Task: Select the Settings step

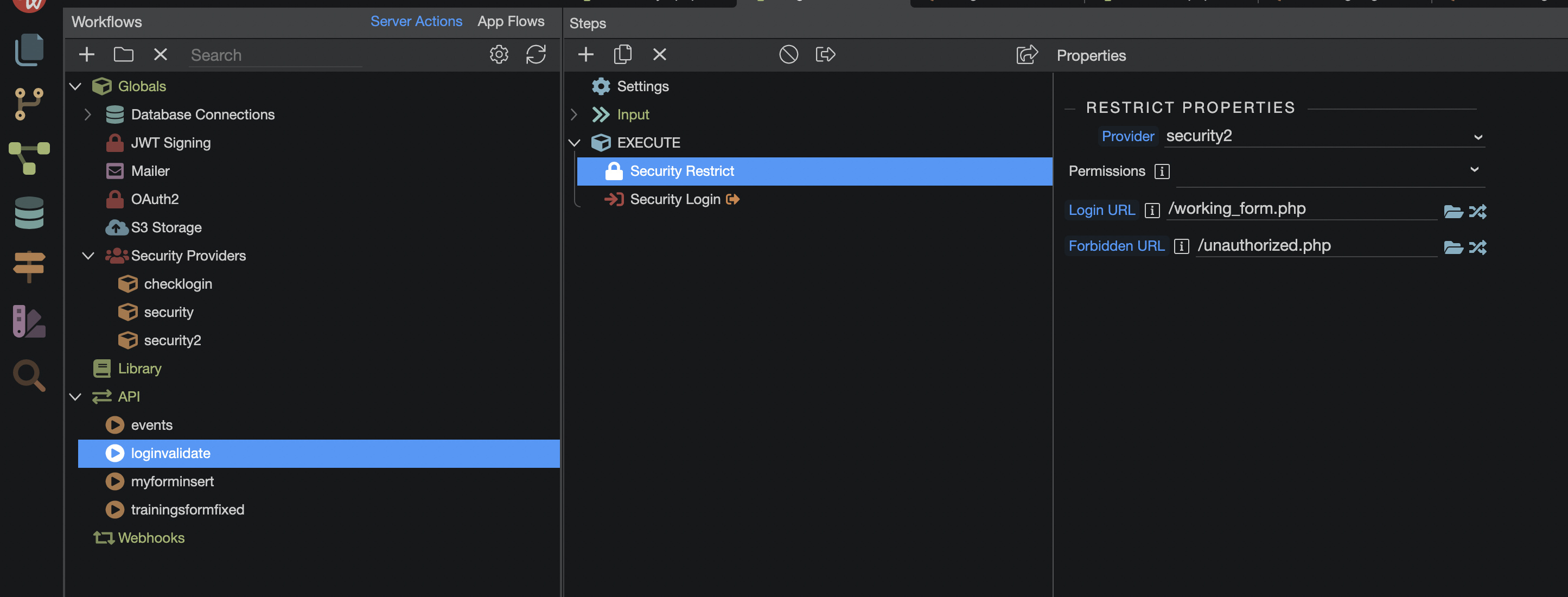Action: [643, 86]
